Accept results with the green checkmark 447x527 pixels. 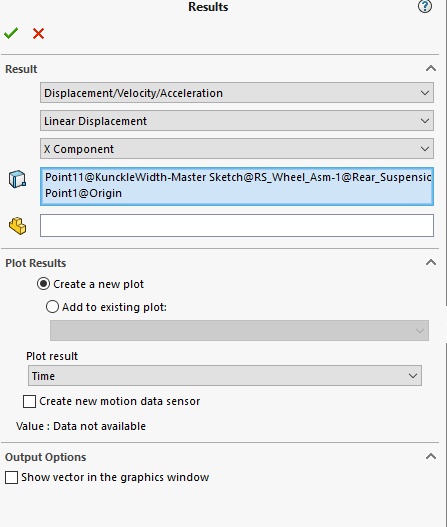11,33
